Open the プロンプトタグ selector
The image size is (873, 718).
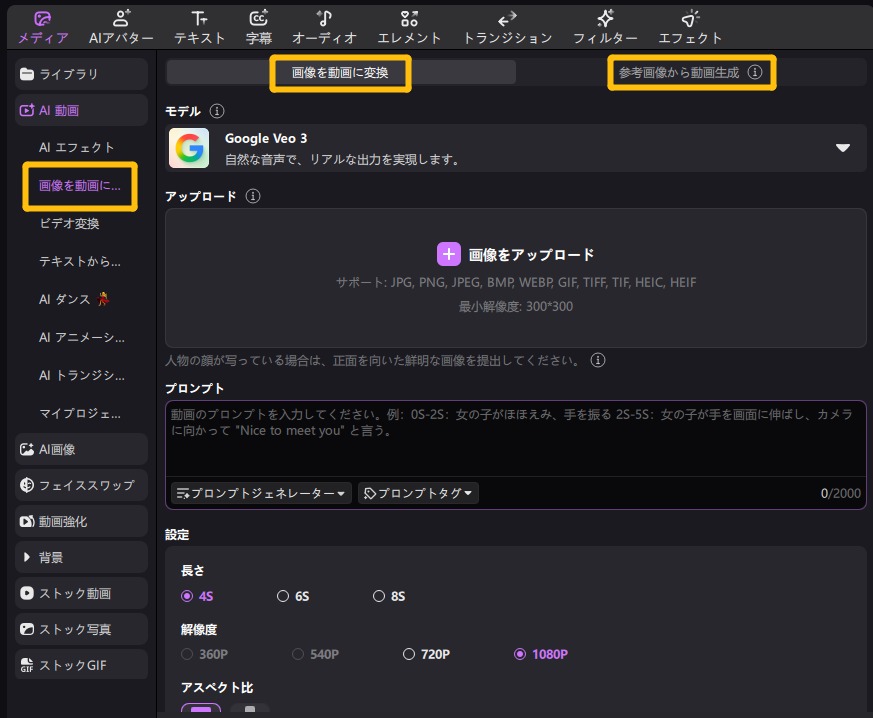(x=418, y=493)
